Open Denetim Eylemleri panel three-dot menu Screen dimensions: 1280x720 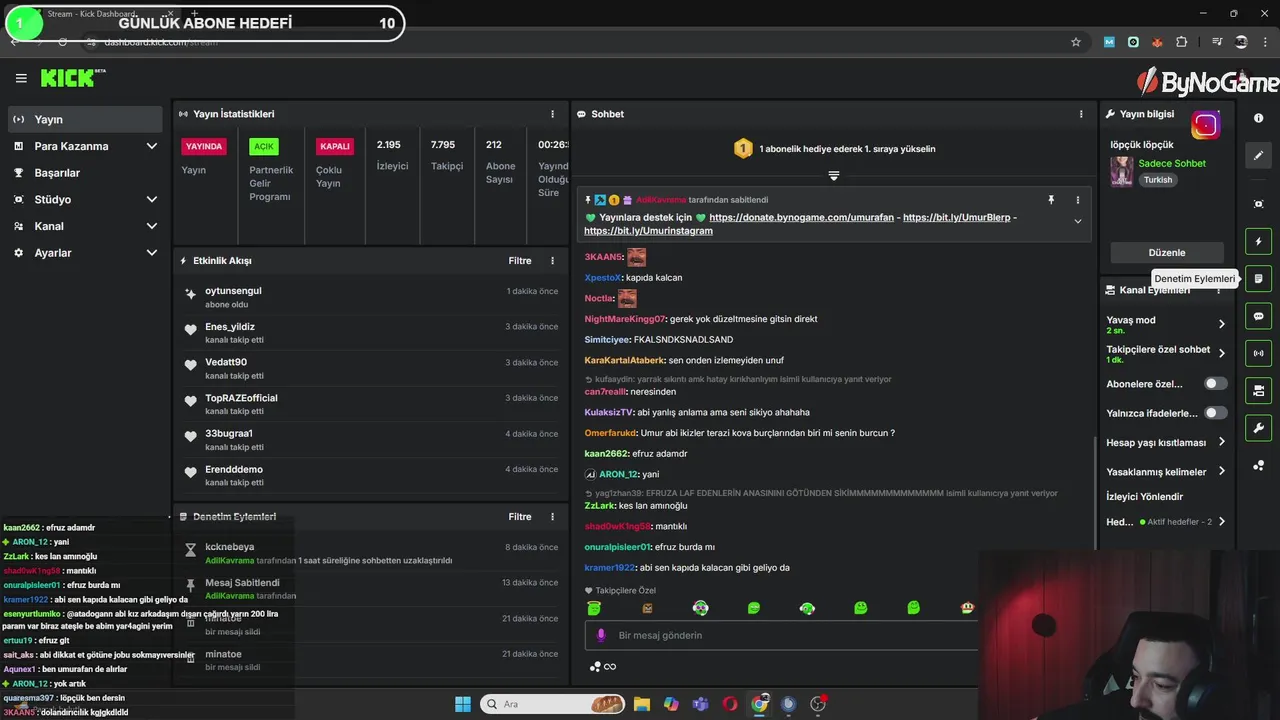(x=552, y=517)
